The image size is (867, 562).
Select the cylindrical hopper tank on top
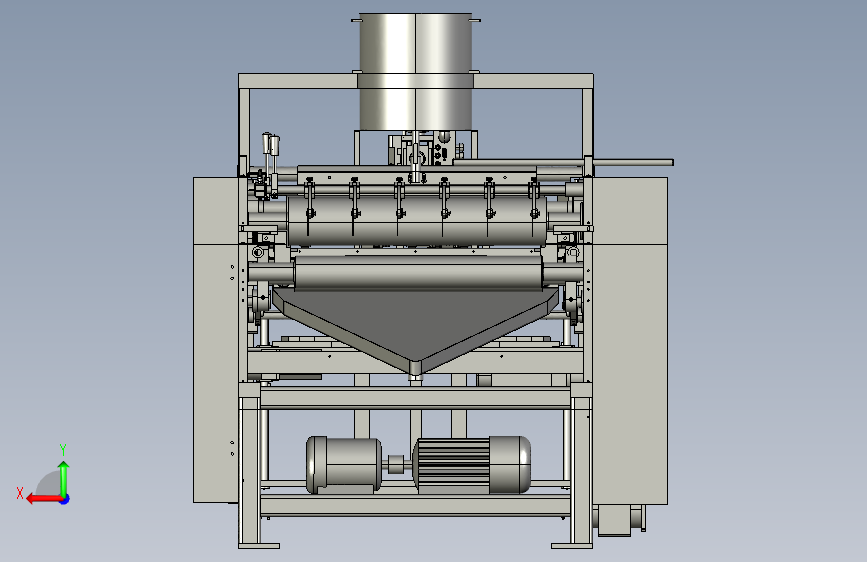point(416,72)
